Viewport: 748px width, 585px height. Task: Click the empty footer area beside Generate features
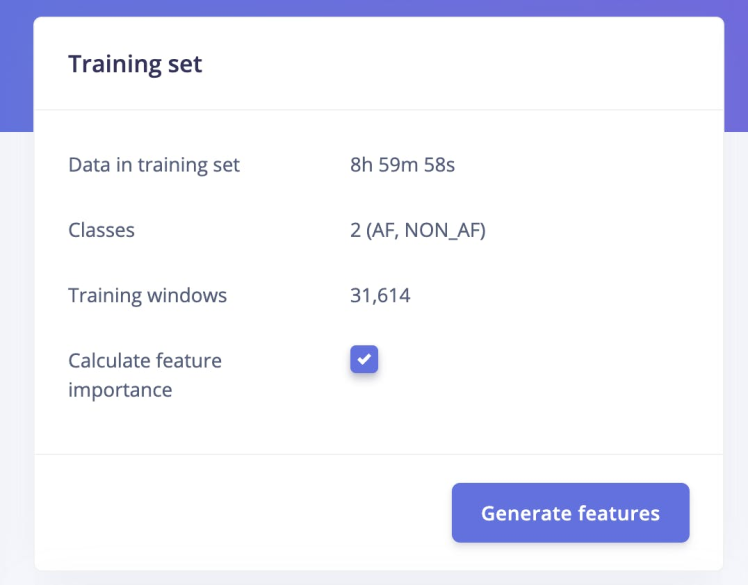tap(240, 513)
